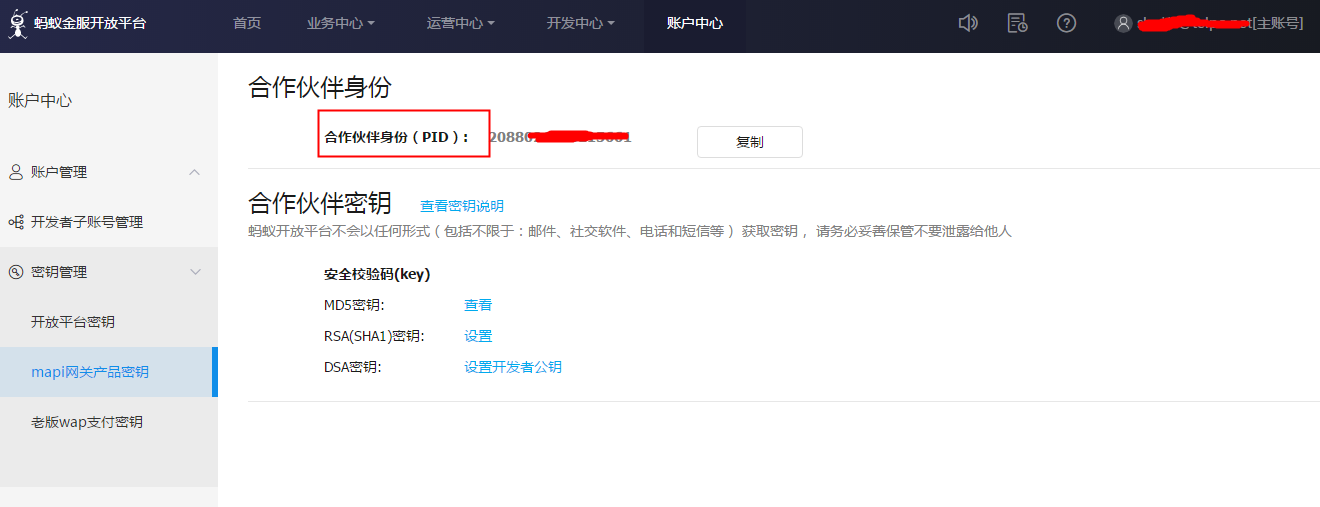Click the 合作伙伴身份（PID）label
Image resolution: width=1320 pixels, height=507 pixels.
[x=398, y=137]
